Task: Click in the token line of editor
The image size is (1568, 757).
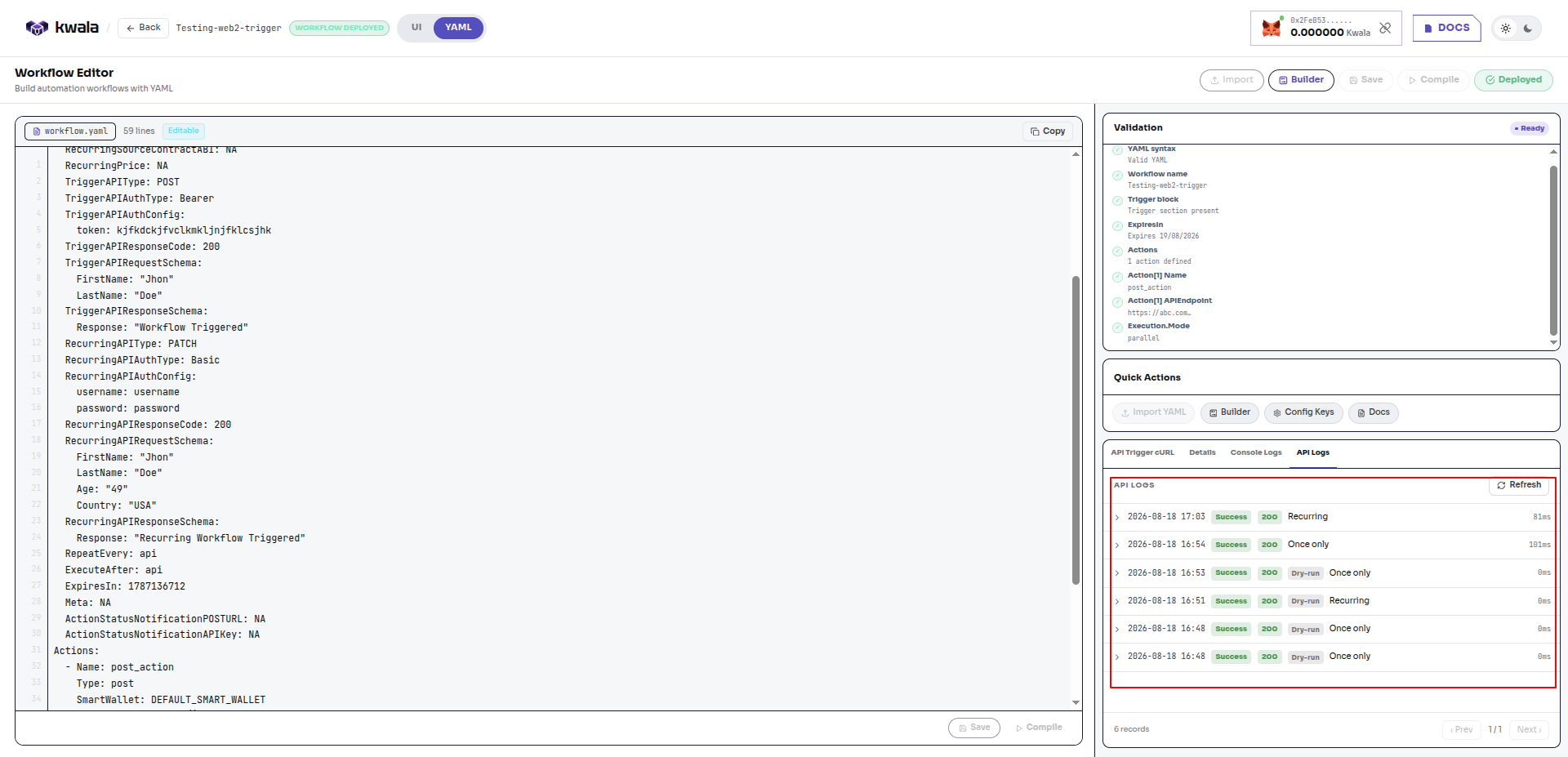Action: [x=174, y=231]
